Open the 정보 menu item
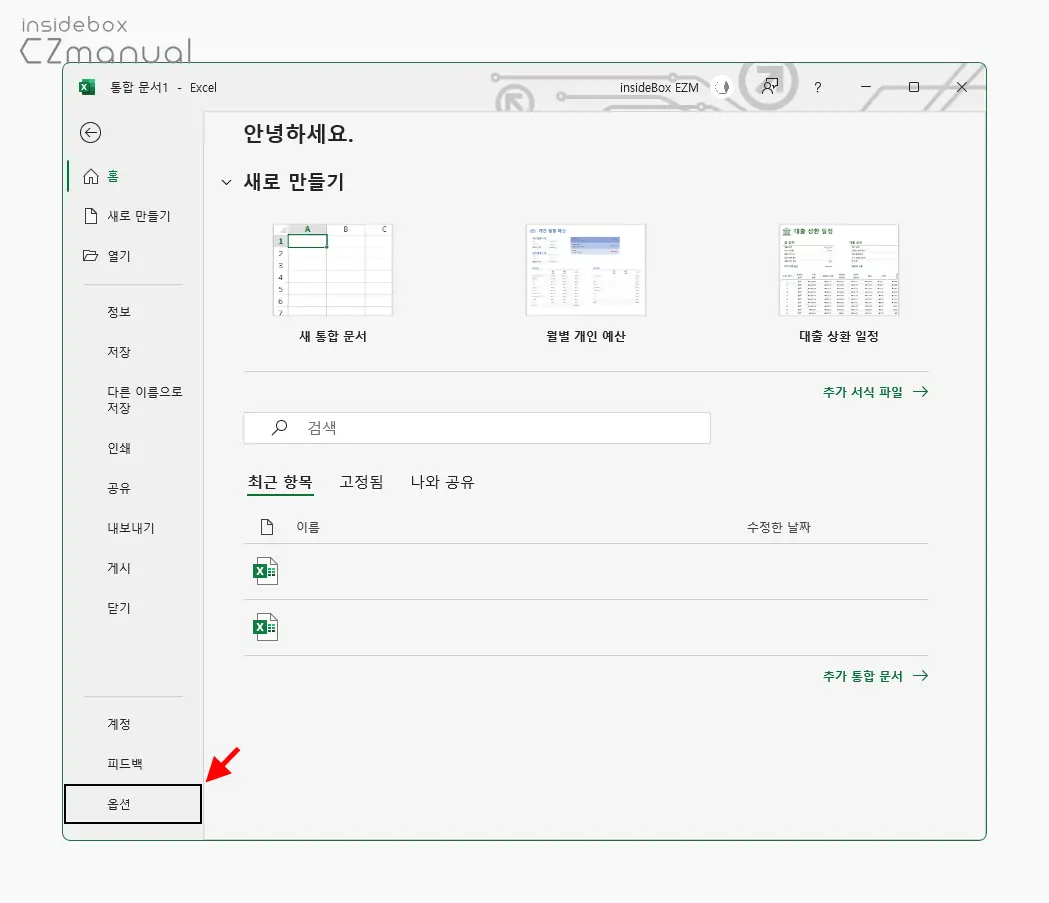 134,312
